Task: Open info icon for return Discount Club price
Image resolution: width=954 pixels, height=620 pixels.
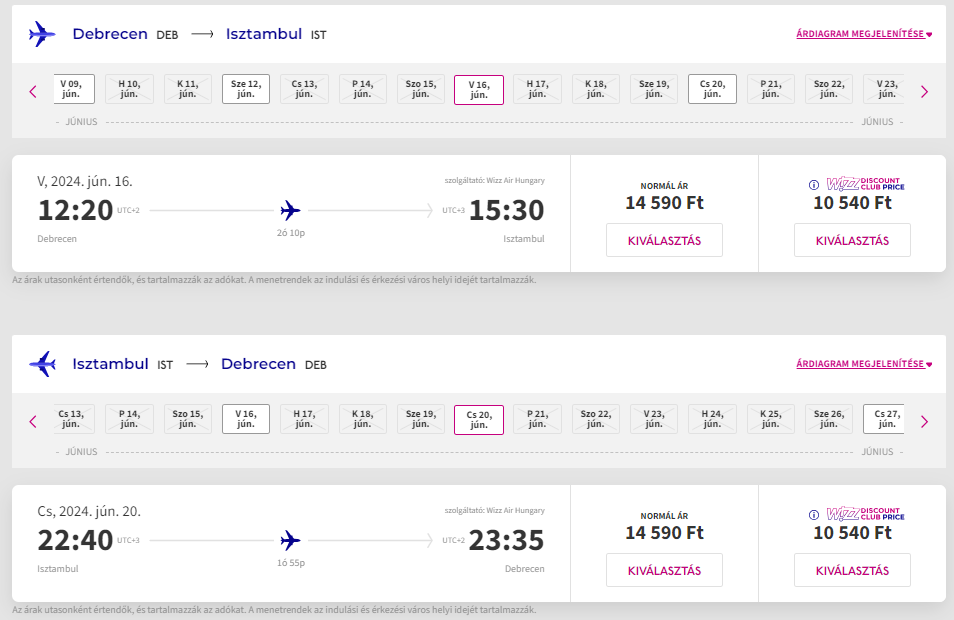Action: click(x=813, y=515)
